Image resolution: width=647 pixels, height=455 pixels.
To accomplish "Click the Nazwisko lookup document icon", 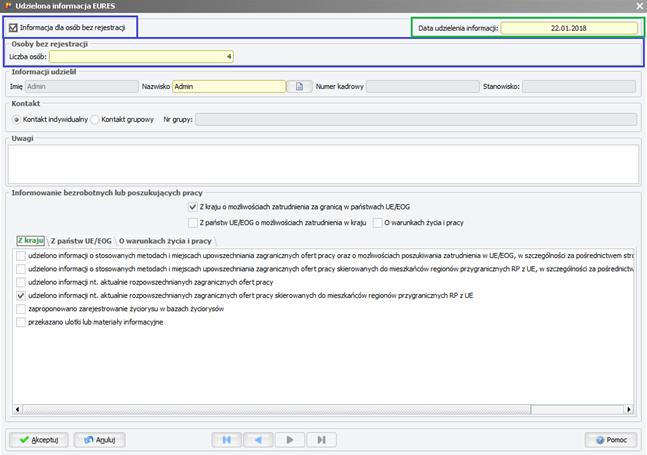I will tap(299, 87).
